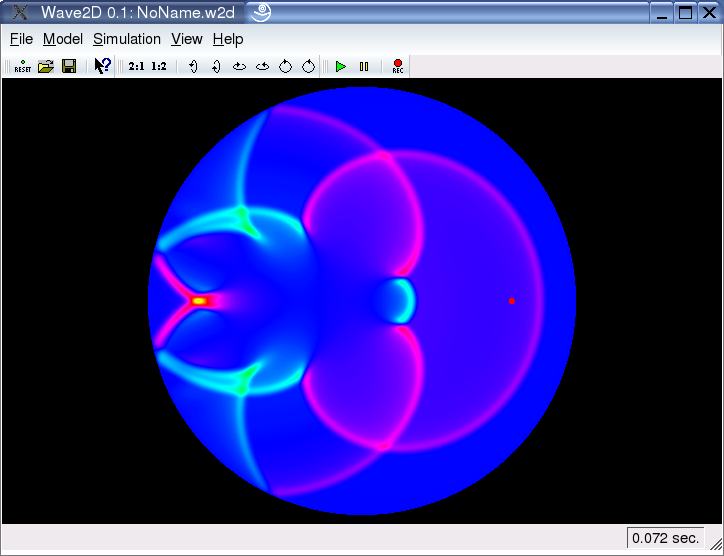724x556 pixels.
Task: Click the second vertical-axis rotate icon
Action: tap(215, 66)
